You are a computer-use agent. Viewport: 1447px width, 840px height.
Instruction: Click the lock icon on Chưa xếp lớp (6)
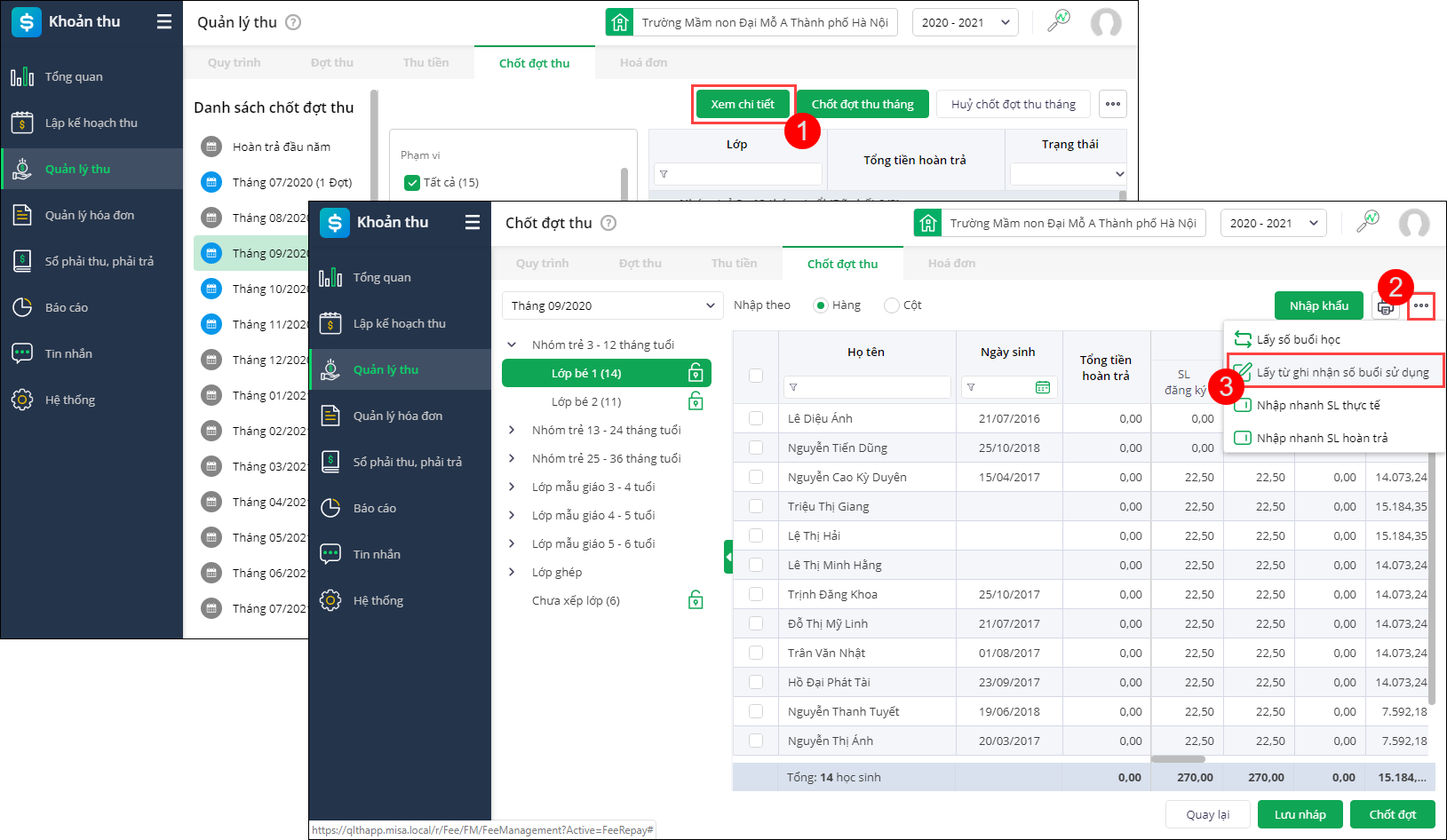click(696, 600)
